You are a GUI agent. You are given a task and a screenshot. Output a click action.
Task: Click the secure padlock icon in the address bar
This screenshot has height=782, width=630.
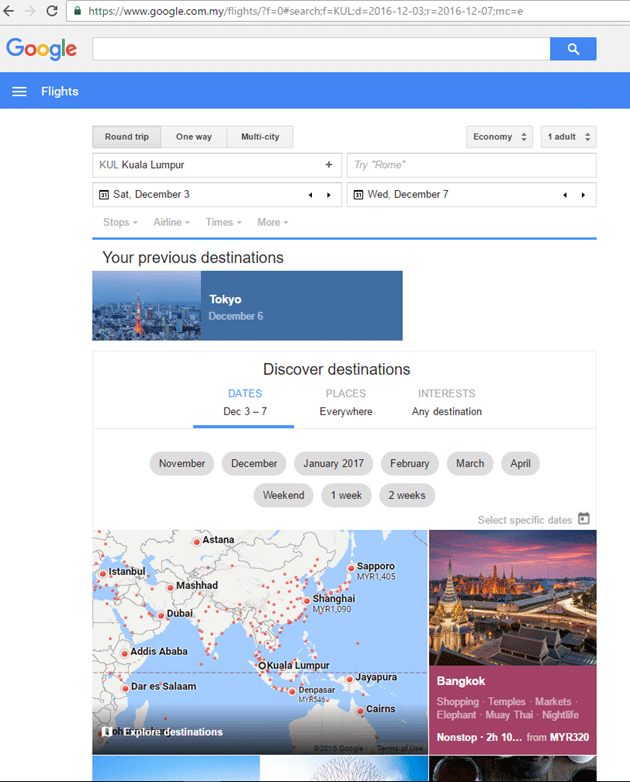[x=78, y=10]
